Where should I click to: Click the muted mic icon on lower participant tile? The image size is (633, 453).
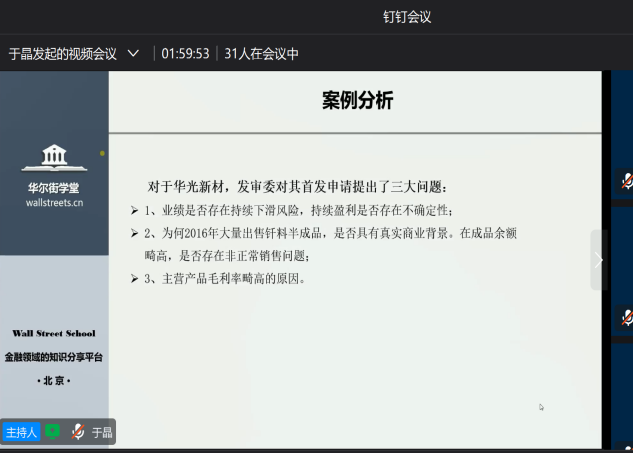point(627,318)
